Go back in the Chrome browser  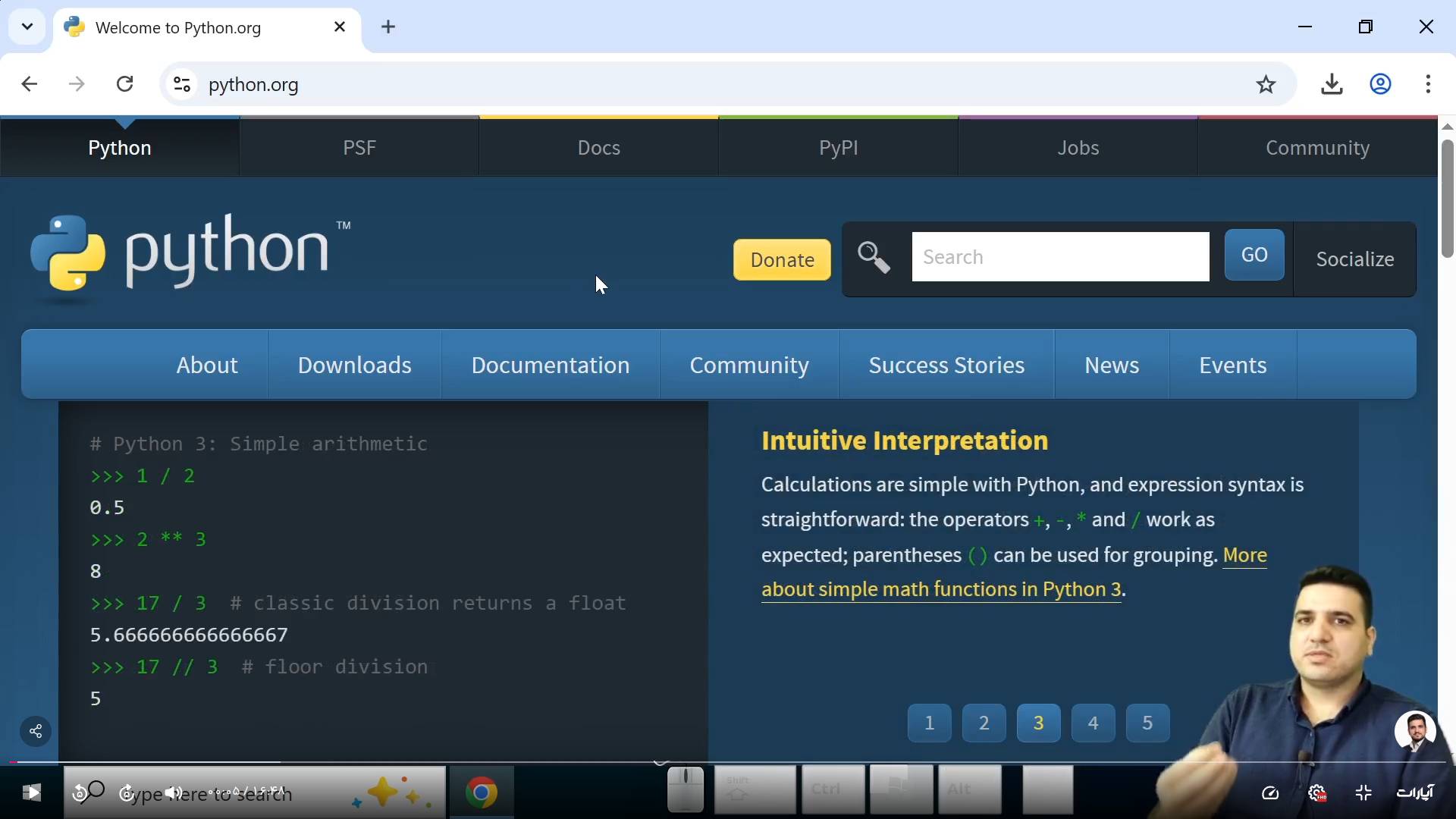click(30, 84)
